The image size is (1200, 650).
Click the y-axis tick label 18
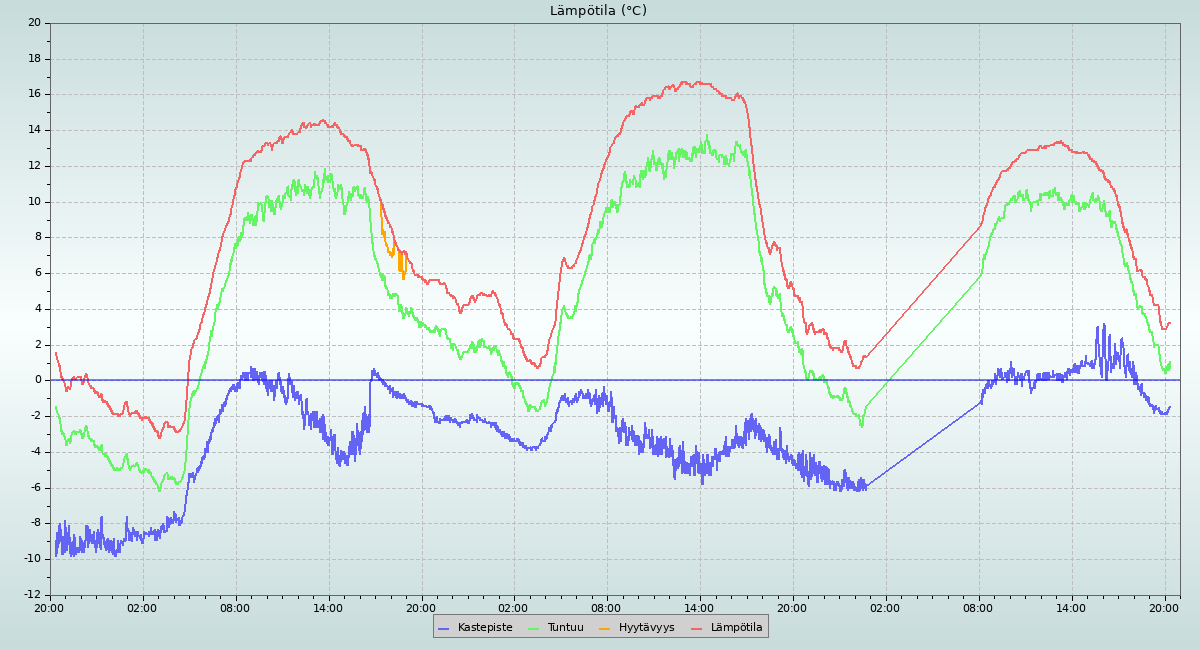pos(34,58)
